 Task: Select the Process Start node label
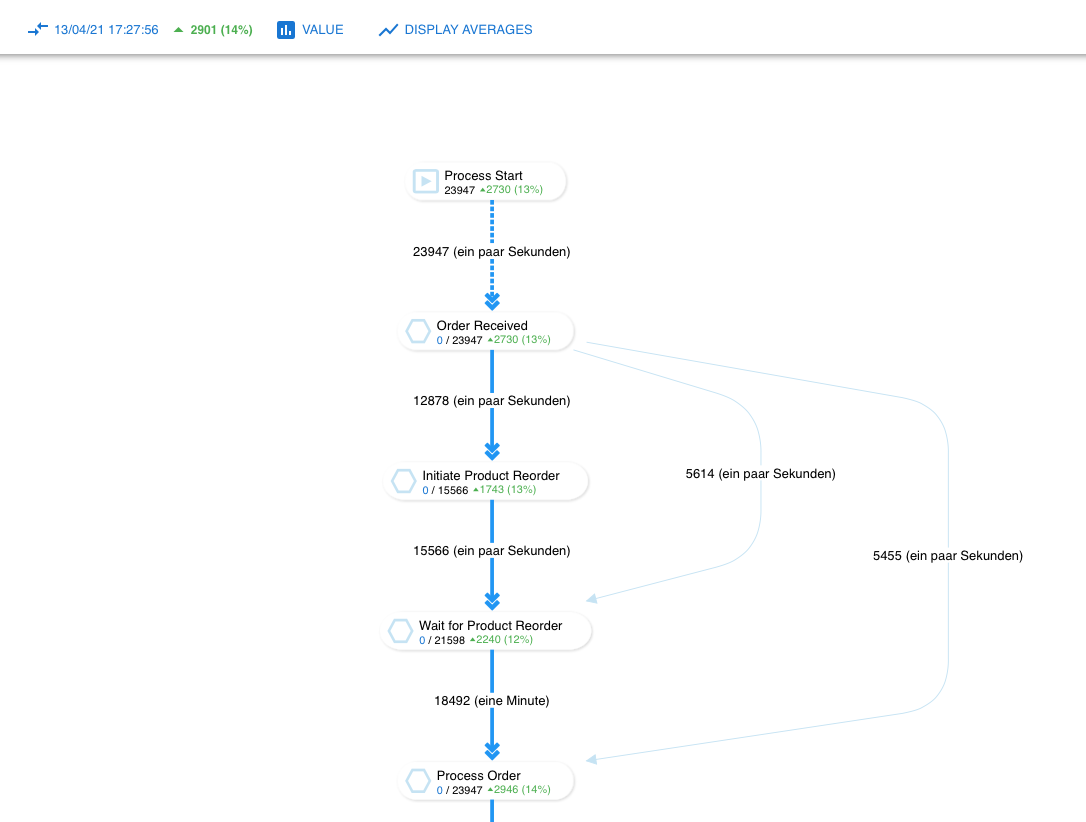click(x=483, y=175)
